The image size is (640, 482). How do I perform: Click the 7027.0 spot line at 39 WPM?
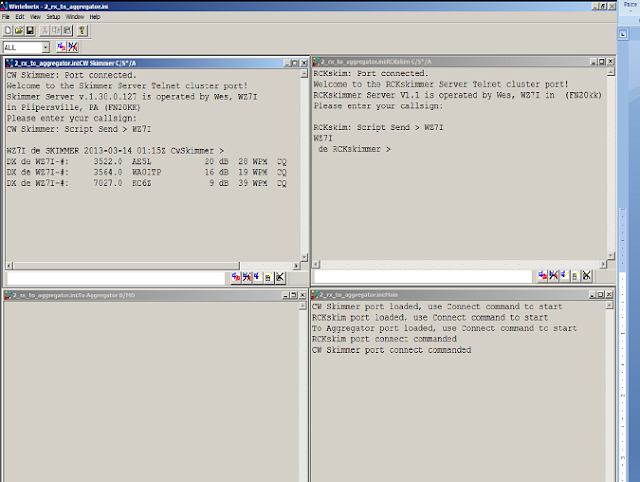(x=147, y=183)
